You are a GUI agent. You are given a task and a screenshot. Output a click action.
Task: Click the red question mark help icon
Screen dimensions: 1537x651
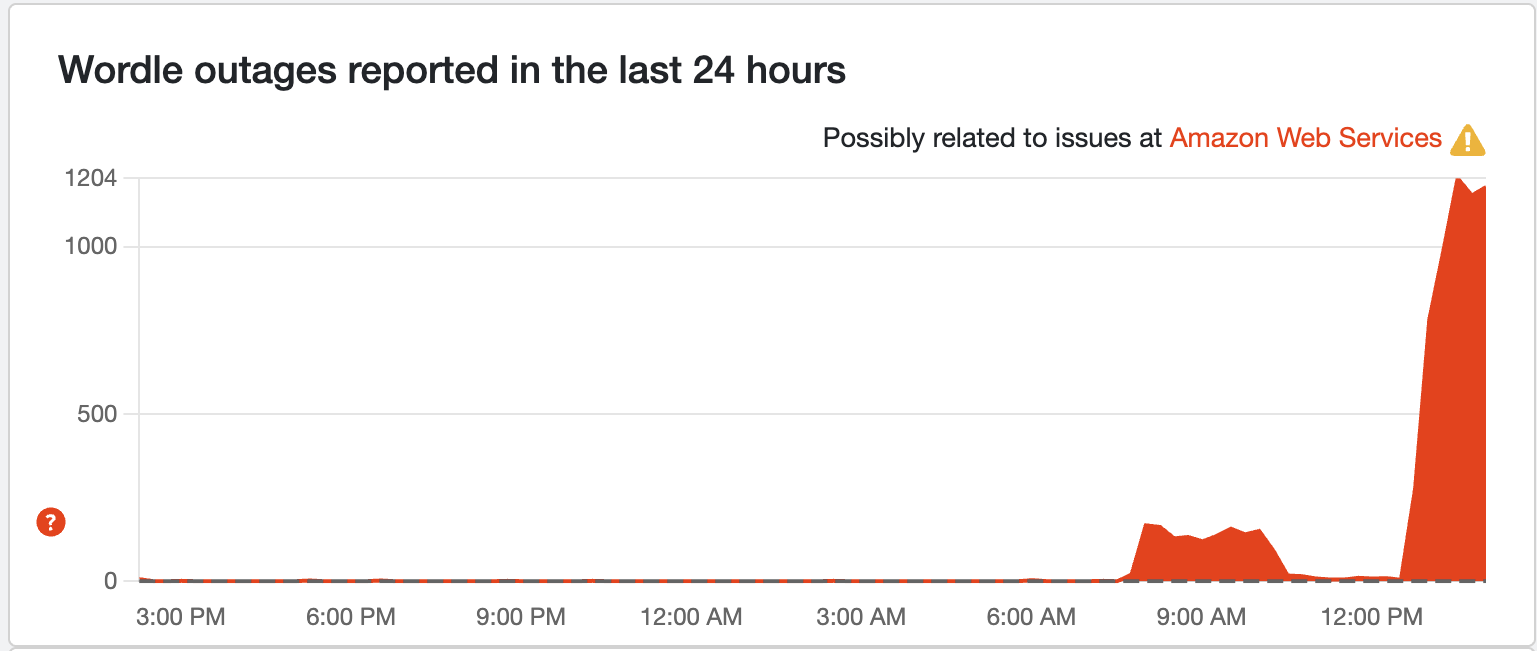50,521
